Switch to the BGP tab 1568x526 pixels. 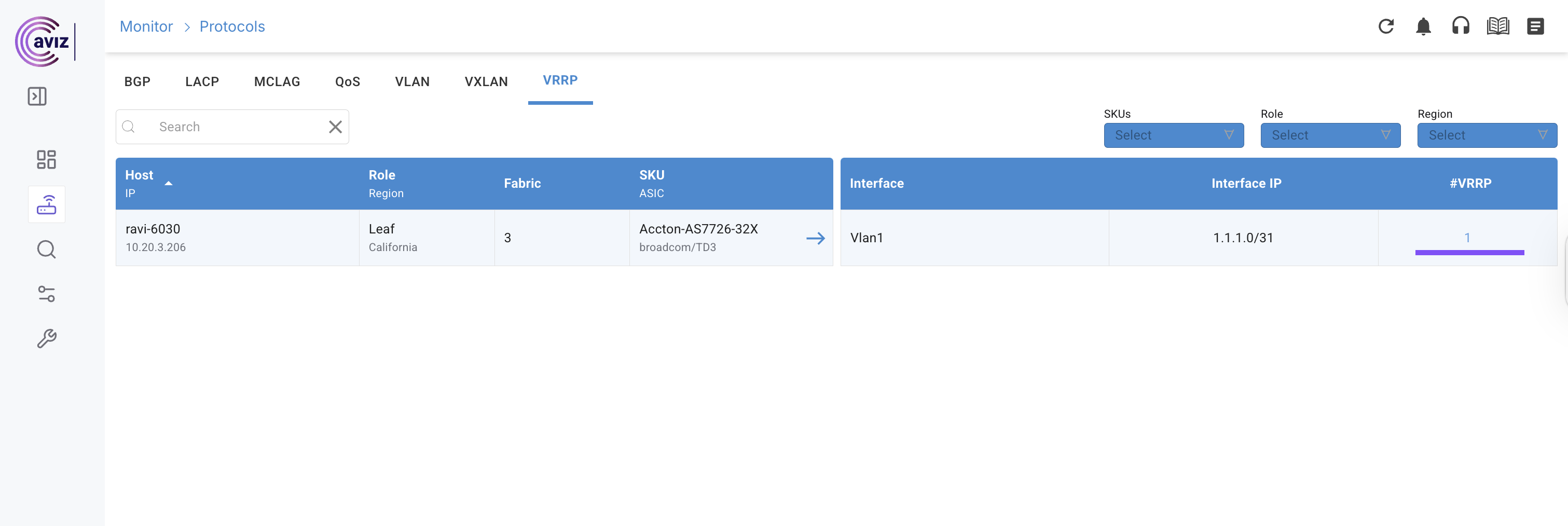click(x=137, y=81)
